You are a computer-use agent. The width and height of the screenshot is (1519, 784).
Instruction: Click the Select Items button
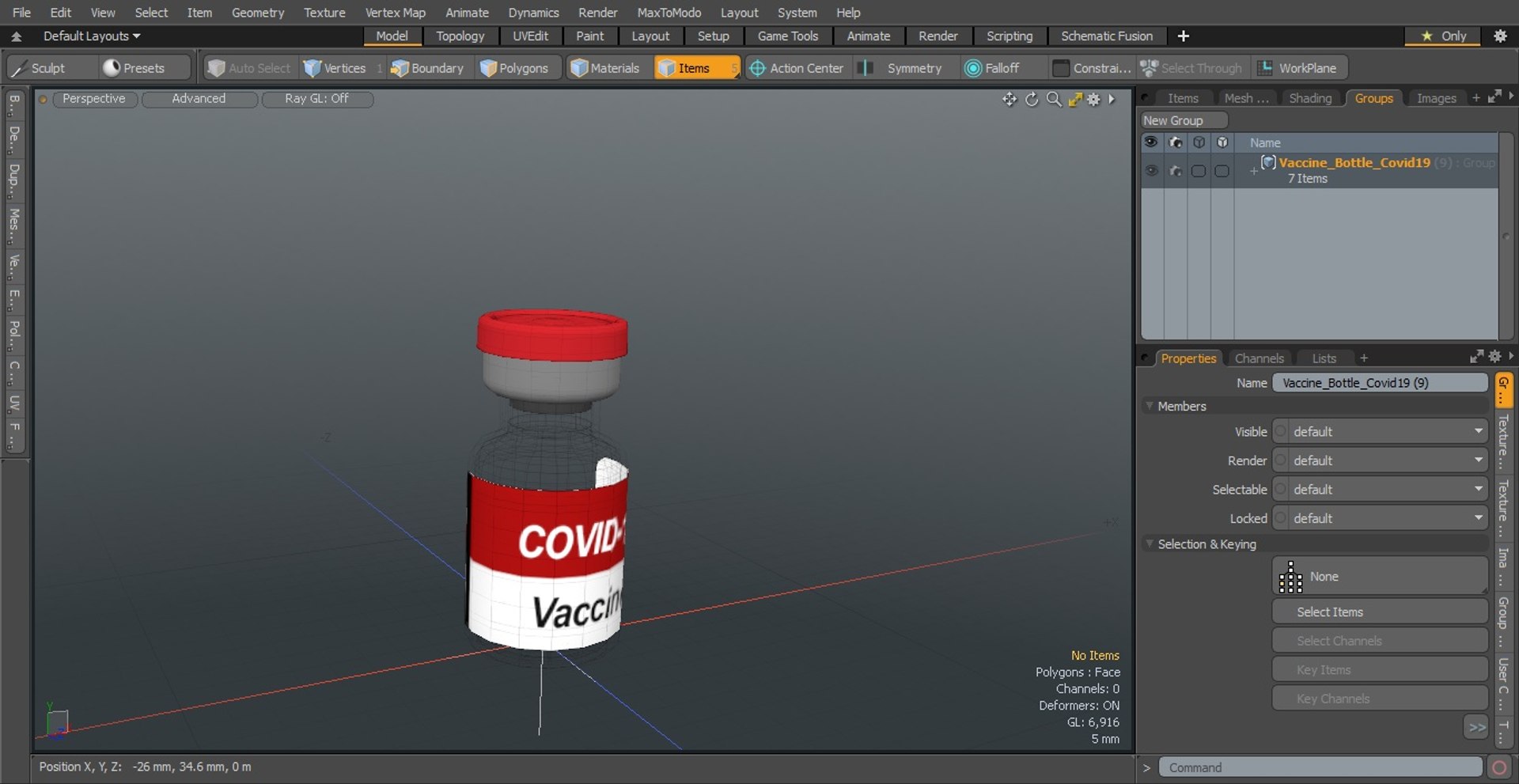[1381, 612]
